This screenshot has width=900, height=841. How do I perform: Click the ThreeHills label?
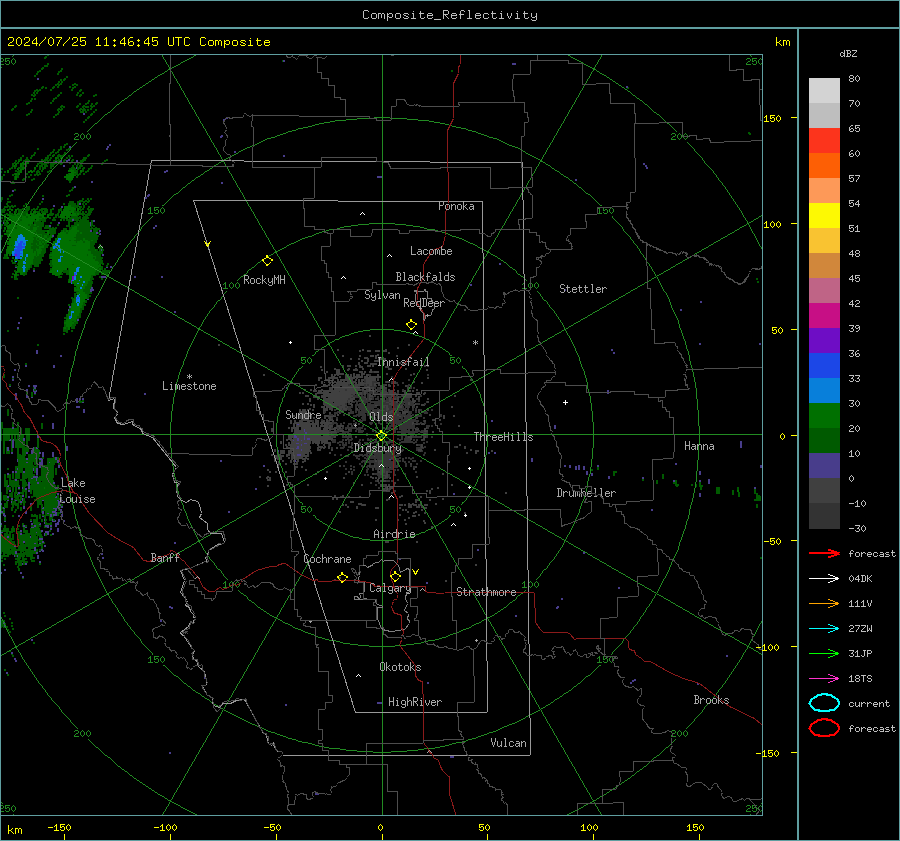point(503,437)
